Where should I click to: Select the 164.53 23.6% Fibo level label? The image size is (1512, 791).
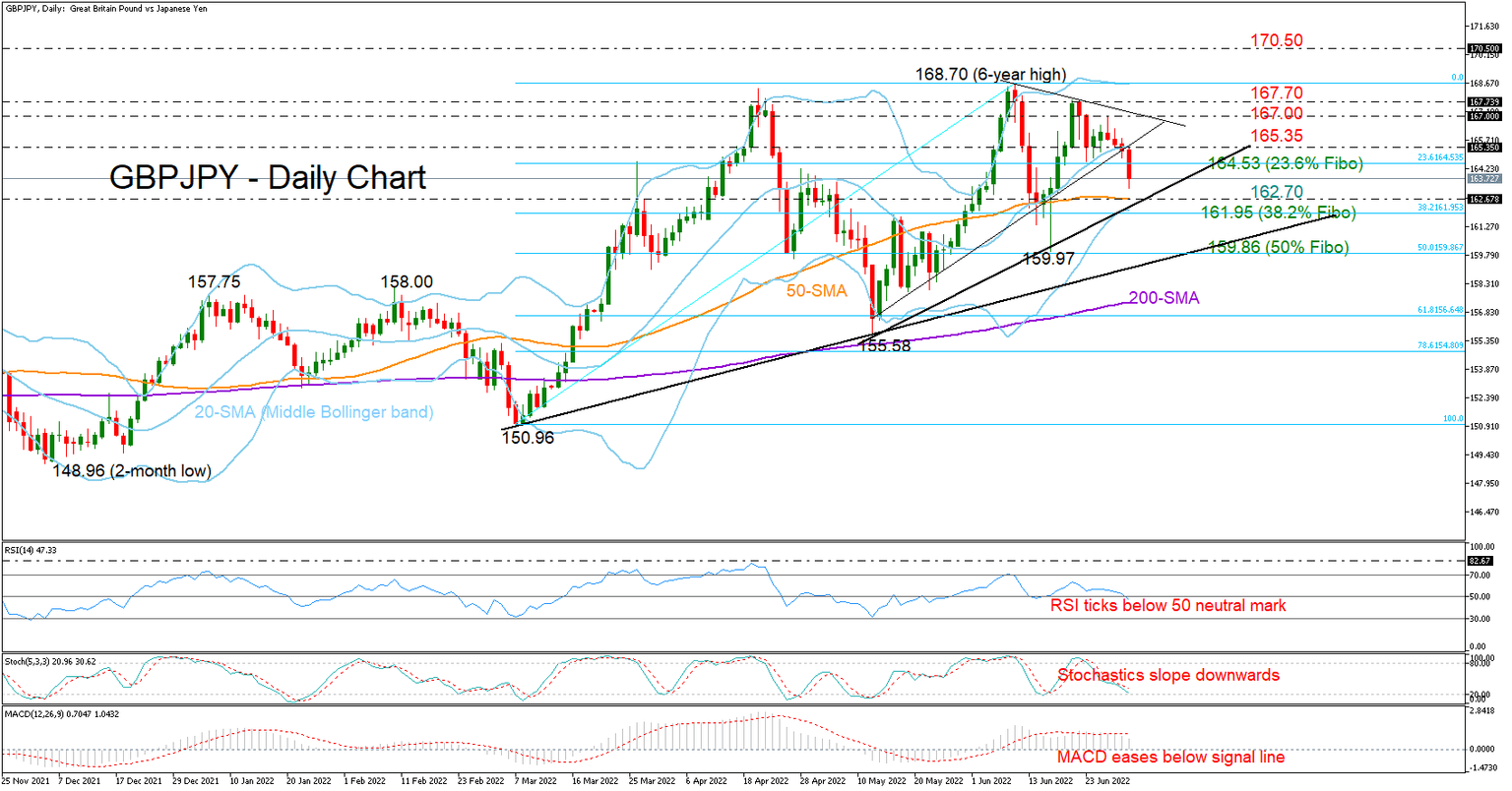[1285, 164]
